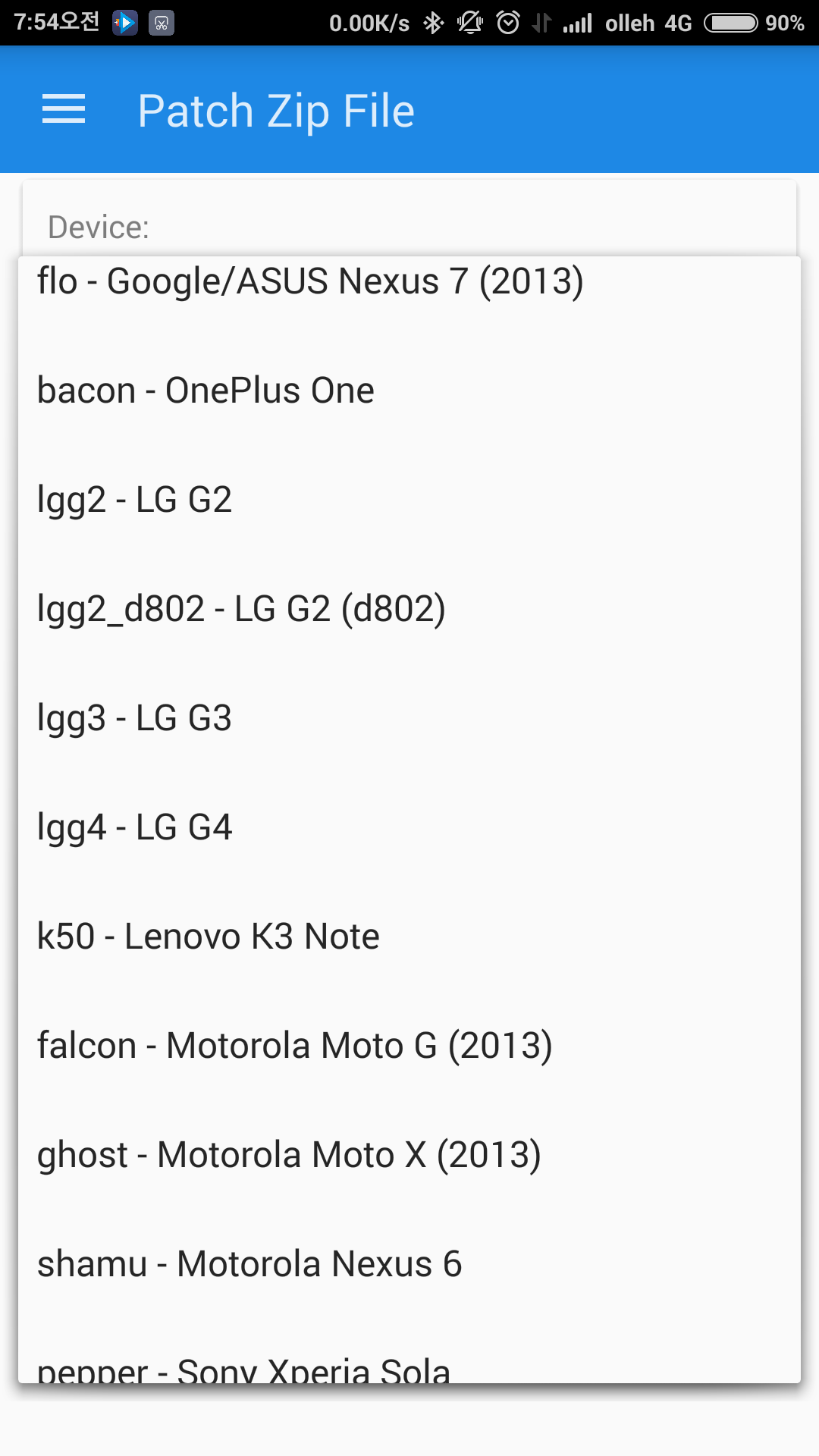Viewport: 819px width, 1456px height.
Task: Tap the Patch Zip File title
Action: coord(276,111)
